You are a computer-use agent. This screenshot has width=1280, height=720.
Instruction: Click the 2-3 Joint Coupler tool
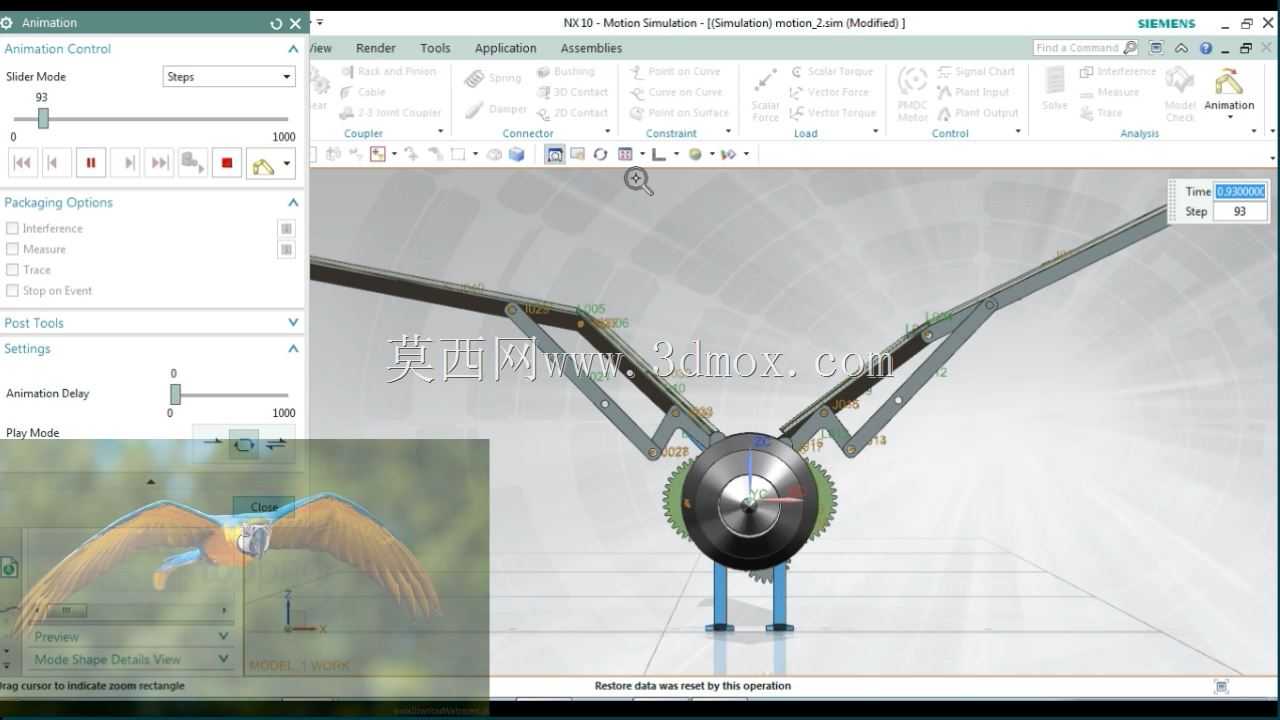pos(390,113)
